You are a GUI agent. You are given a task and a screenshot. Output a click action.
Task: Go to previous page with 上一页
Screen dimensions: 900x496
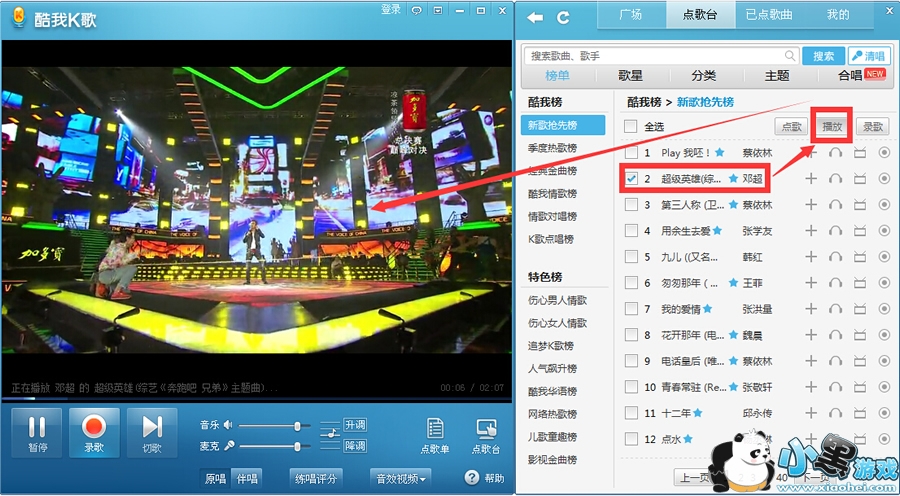[693, 478]
